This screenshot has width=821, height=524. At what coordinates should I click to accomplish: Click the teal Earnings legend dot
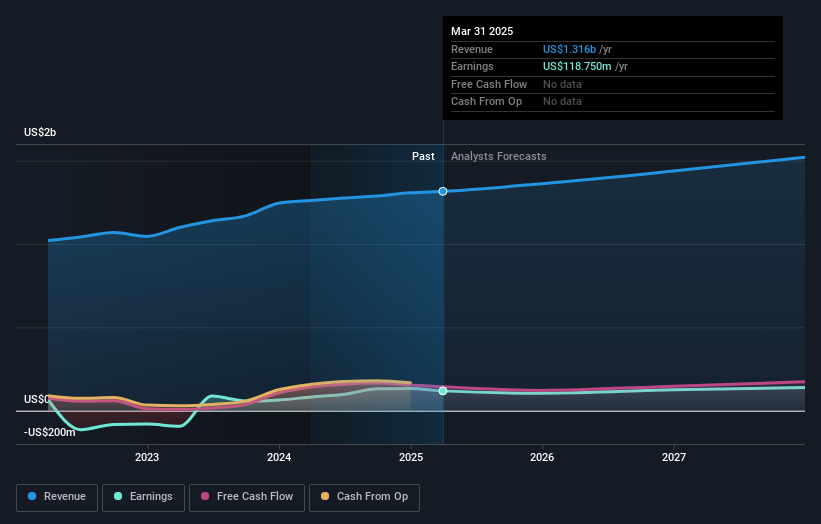pyautogui.click(x=118, y=496)
